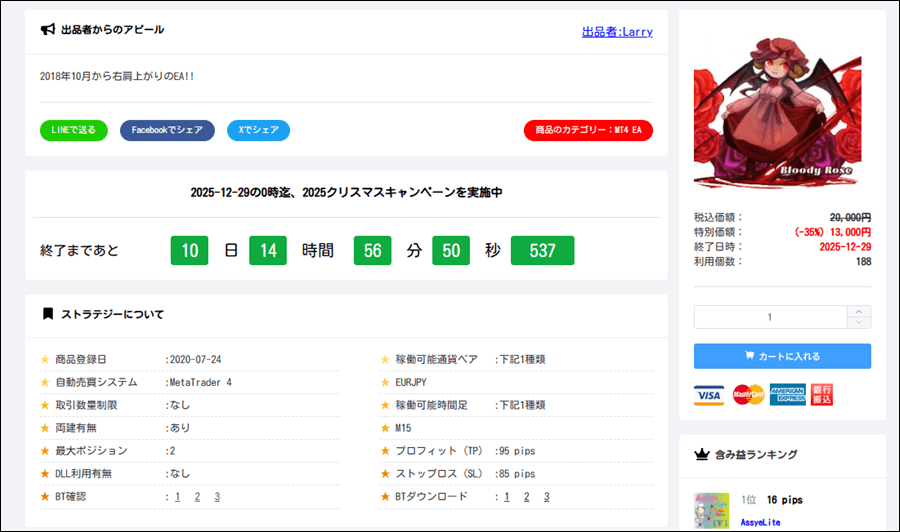
Task: Click the American Express payment icon
Action: [788, 395]
